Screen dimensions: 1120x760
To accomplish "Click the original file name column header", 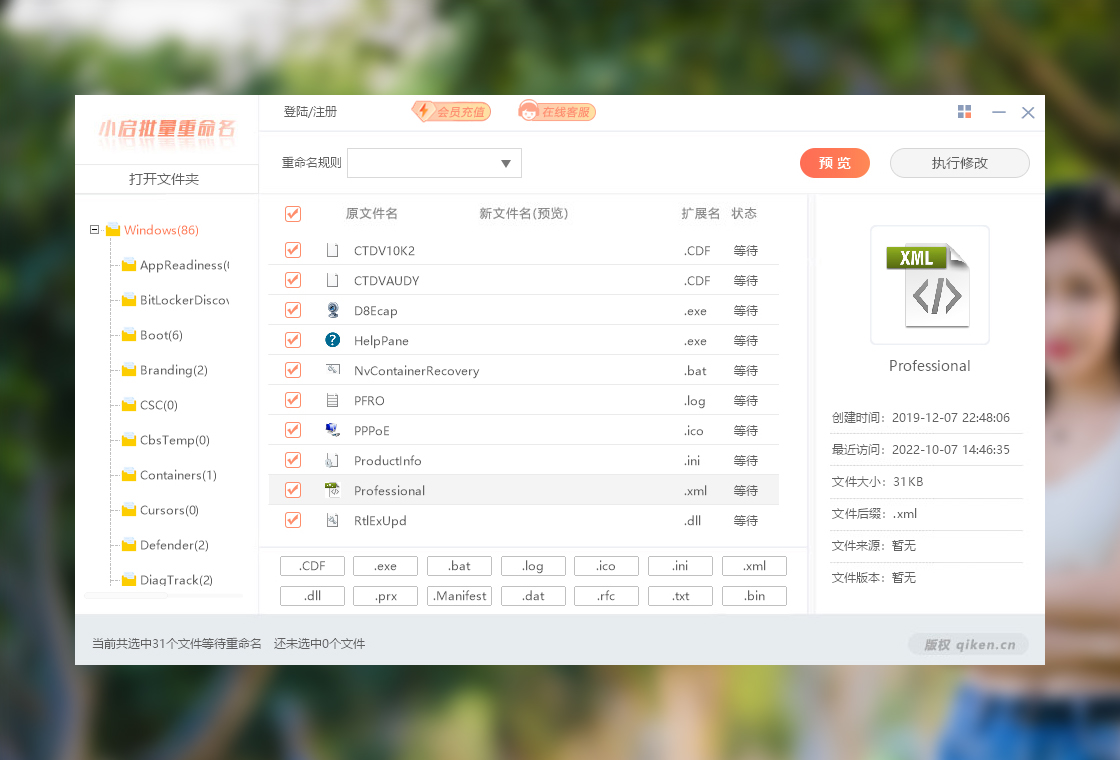I will pos(371,214).
